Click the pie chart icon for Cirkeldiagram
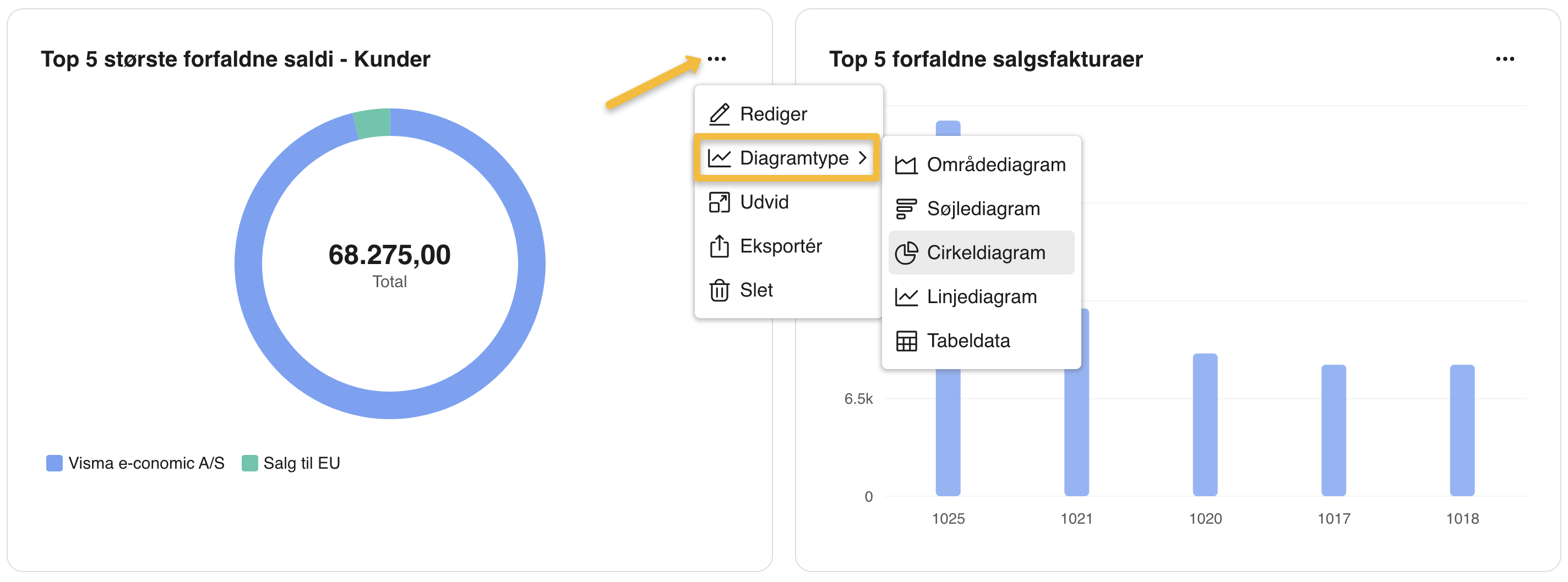Screen dimensions: 1568x582 click(x=906, y=253)
